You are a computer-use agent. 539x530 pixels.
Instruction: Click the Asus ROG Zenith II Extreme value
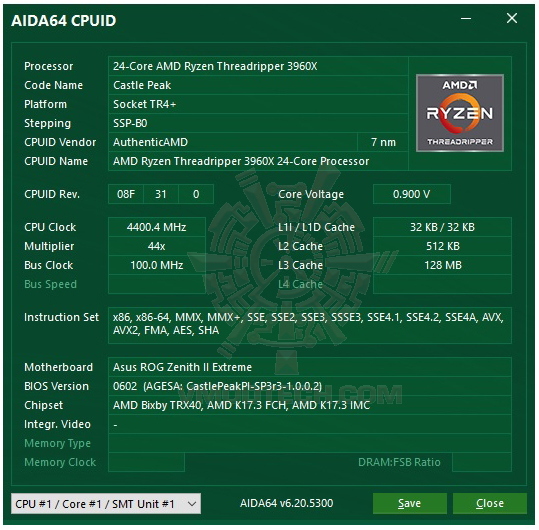(182, 367)
